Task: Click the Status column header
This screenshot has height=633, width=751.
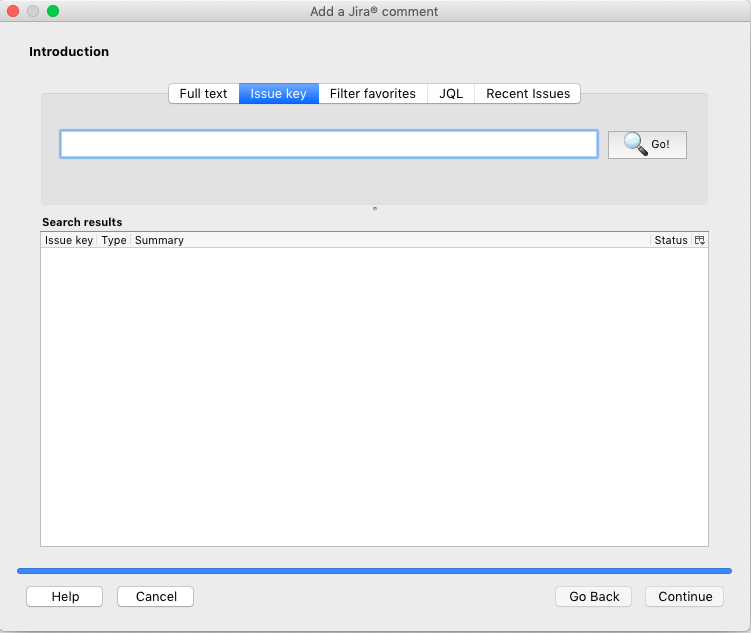Action: 670,240
